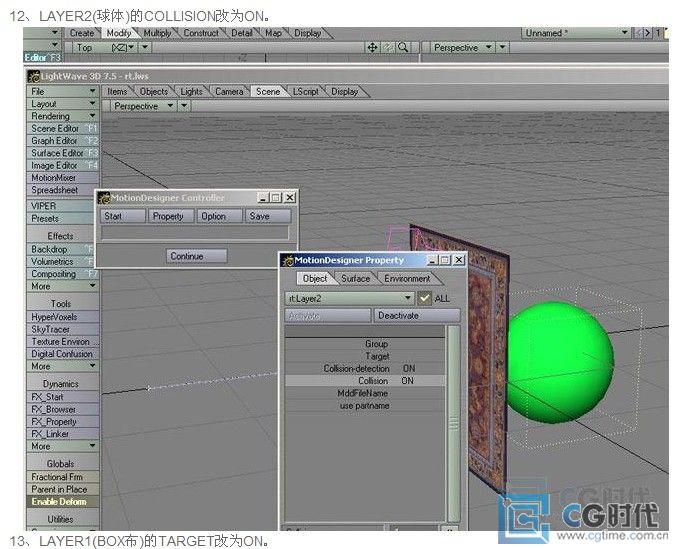Select the Target property row

(365, 356)
